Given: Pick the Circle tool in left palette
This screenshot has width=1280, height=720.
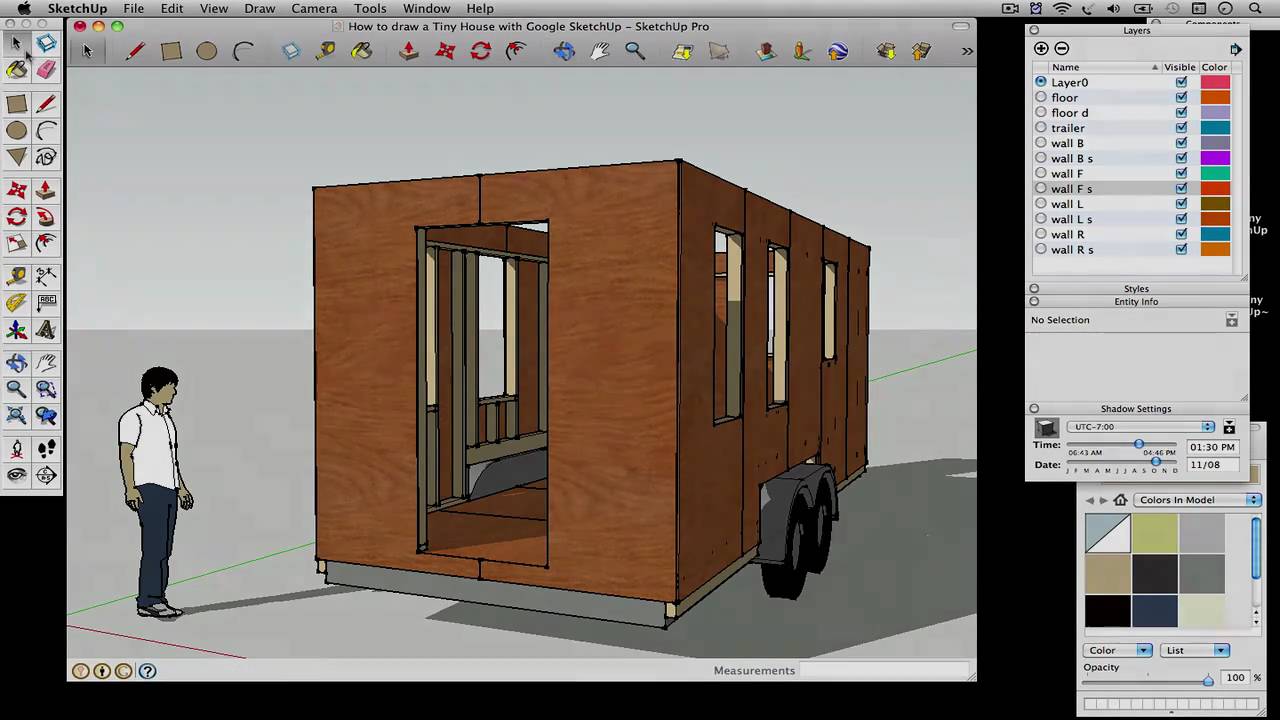Looking at the screenshot, I should point(17,131).
